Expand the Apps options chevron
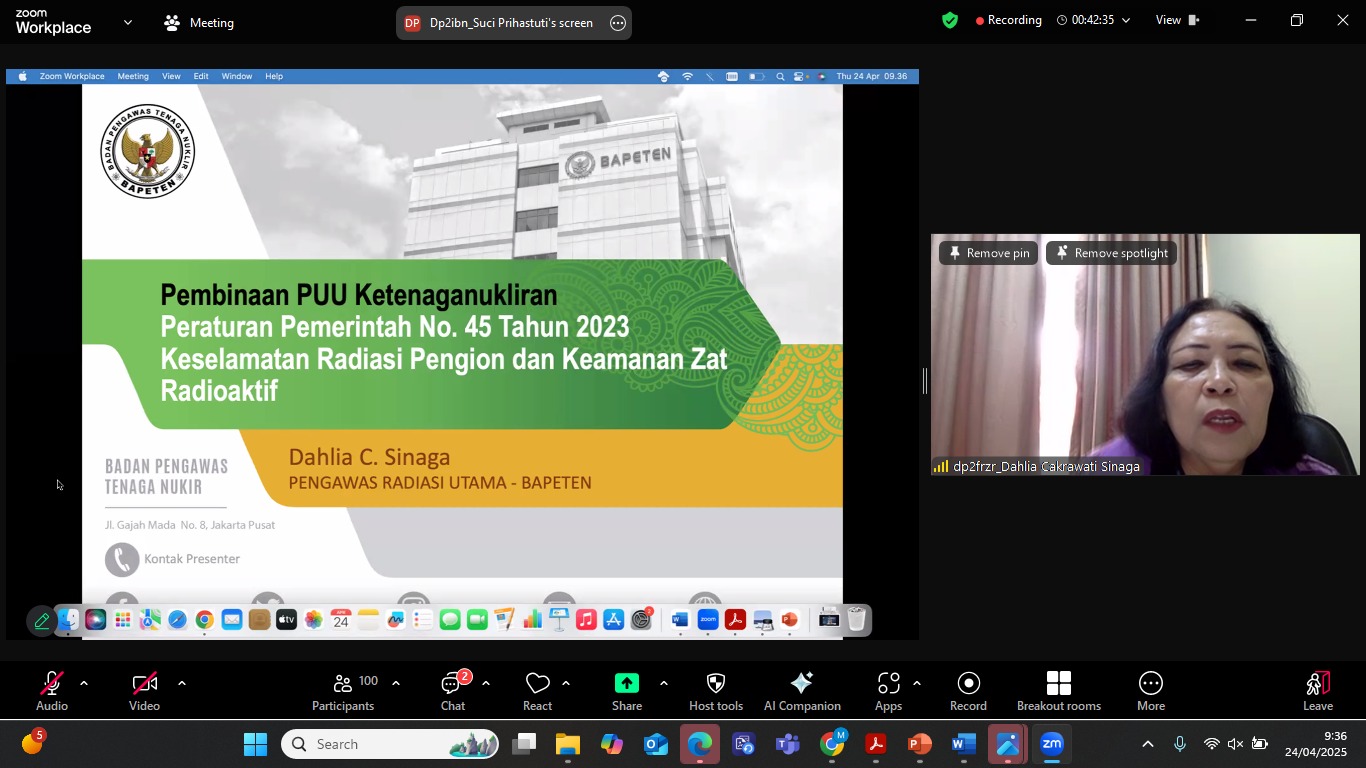The image size is (1366, 768). [x=917, y=684]
